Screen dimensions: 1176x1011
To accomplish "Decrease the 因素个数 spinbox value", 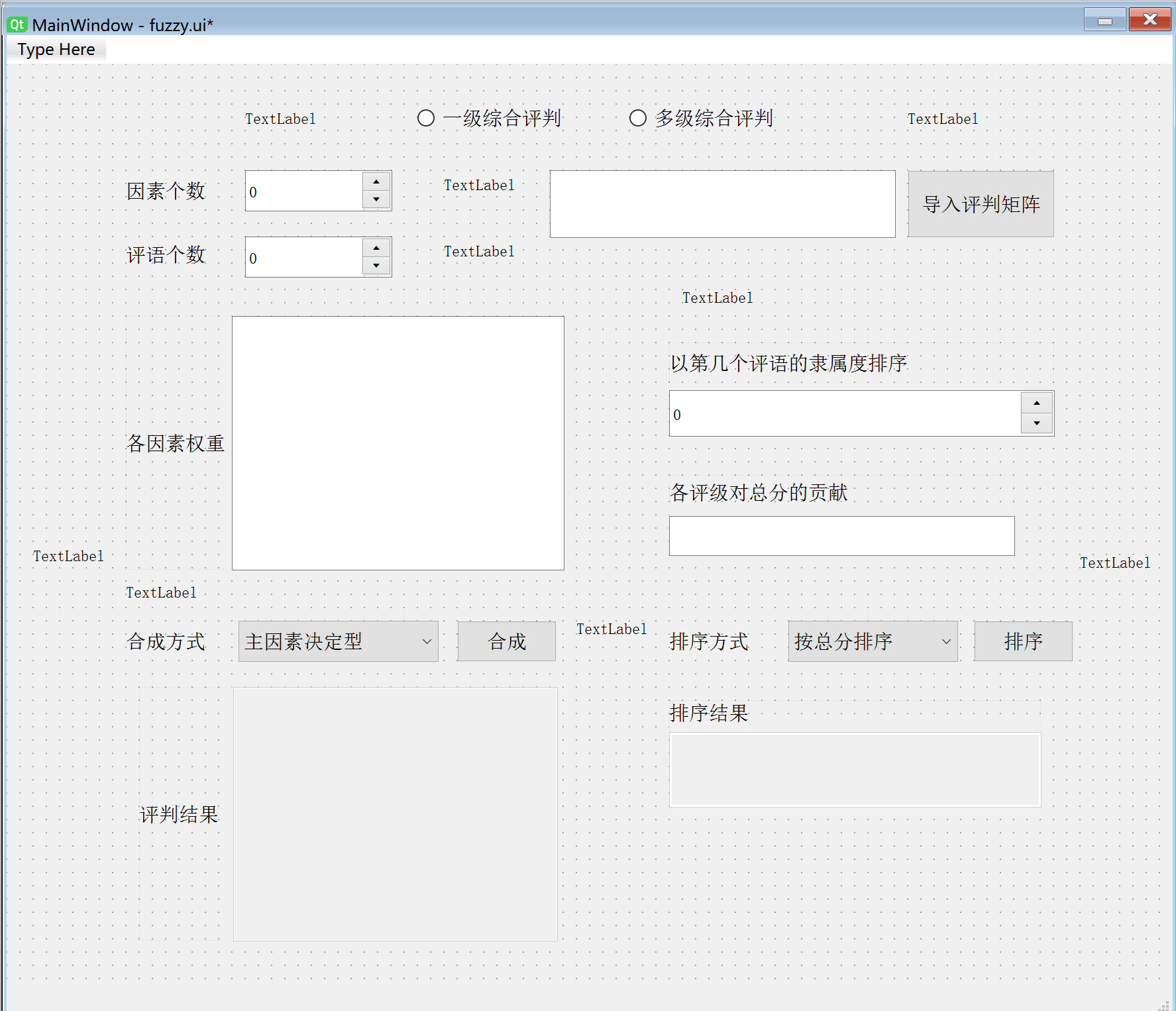I will point(376,199).
